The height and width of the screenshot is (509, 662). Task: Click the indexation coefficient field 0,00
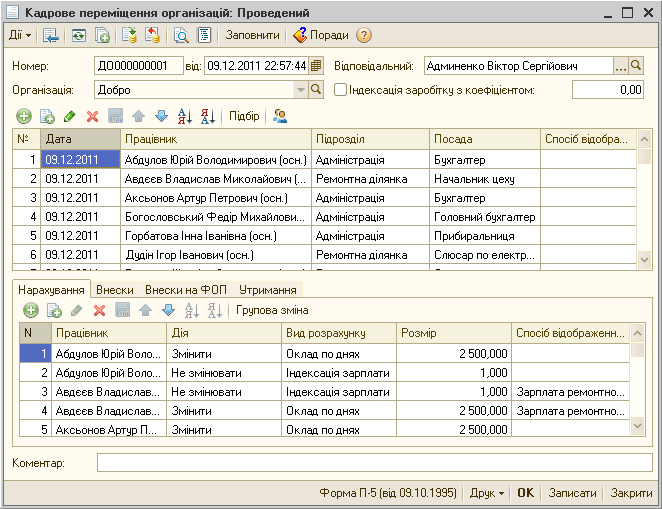tap(608, 90)
